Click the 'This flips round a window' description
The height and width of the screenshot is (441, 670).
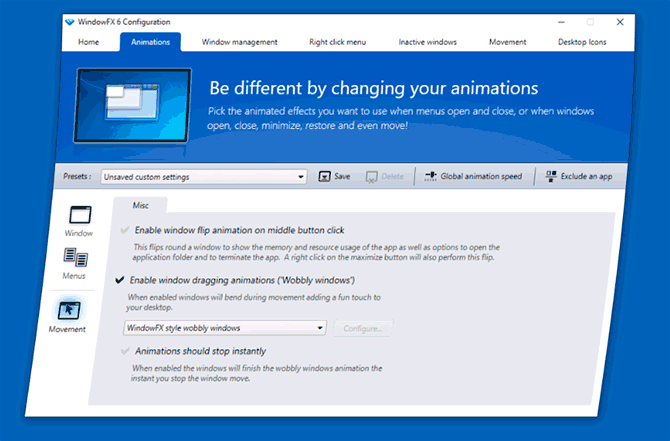(316, 252)
